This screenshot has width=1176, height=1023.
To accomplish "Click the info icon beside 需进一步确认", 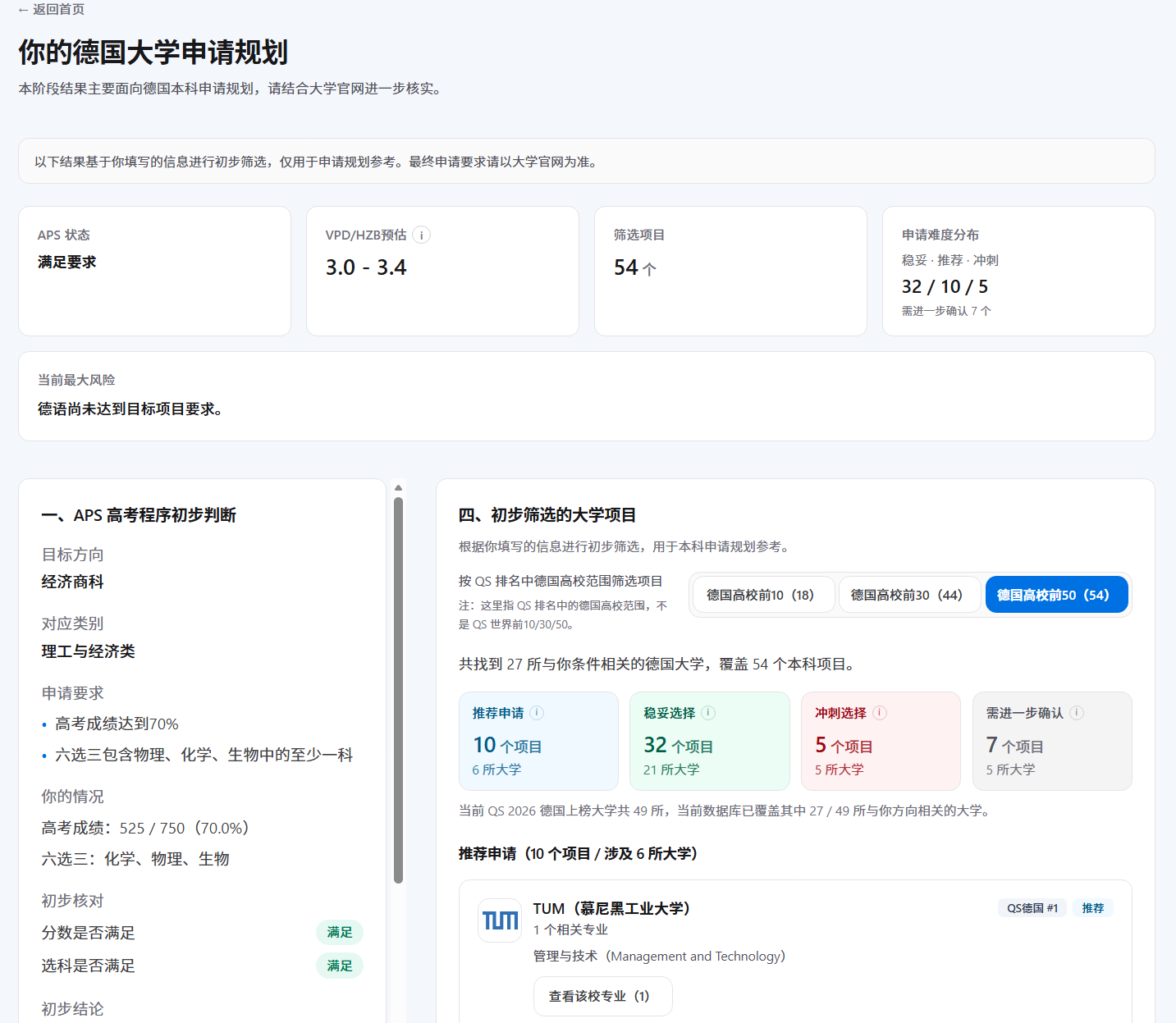I will 1077,713.
